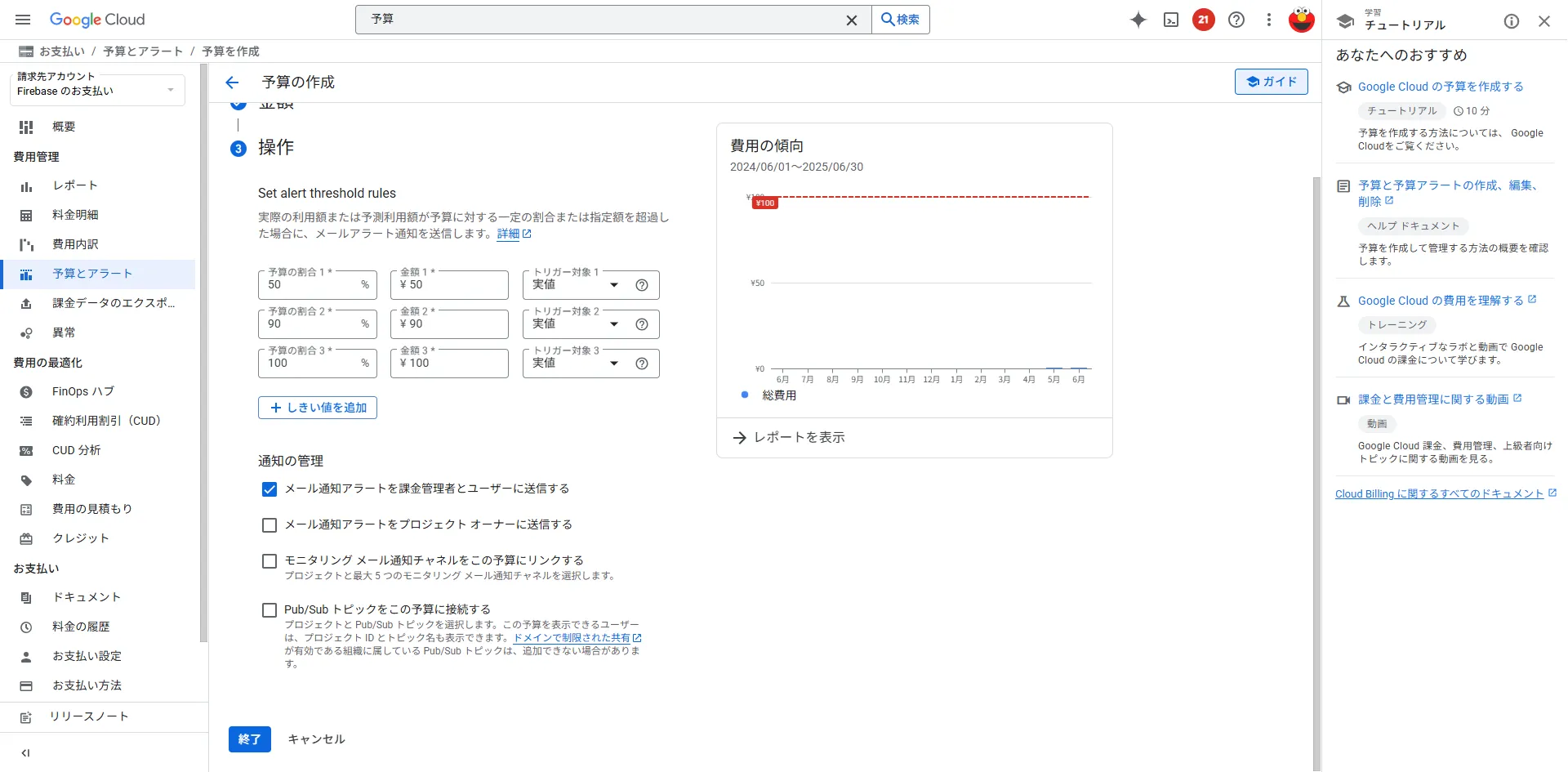Open 費用の見積もり in the sidebar
The height and width of the screenshot is (772, 1568).
[98, 509]
